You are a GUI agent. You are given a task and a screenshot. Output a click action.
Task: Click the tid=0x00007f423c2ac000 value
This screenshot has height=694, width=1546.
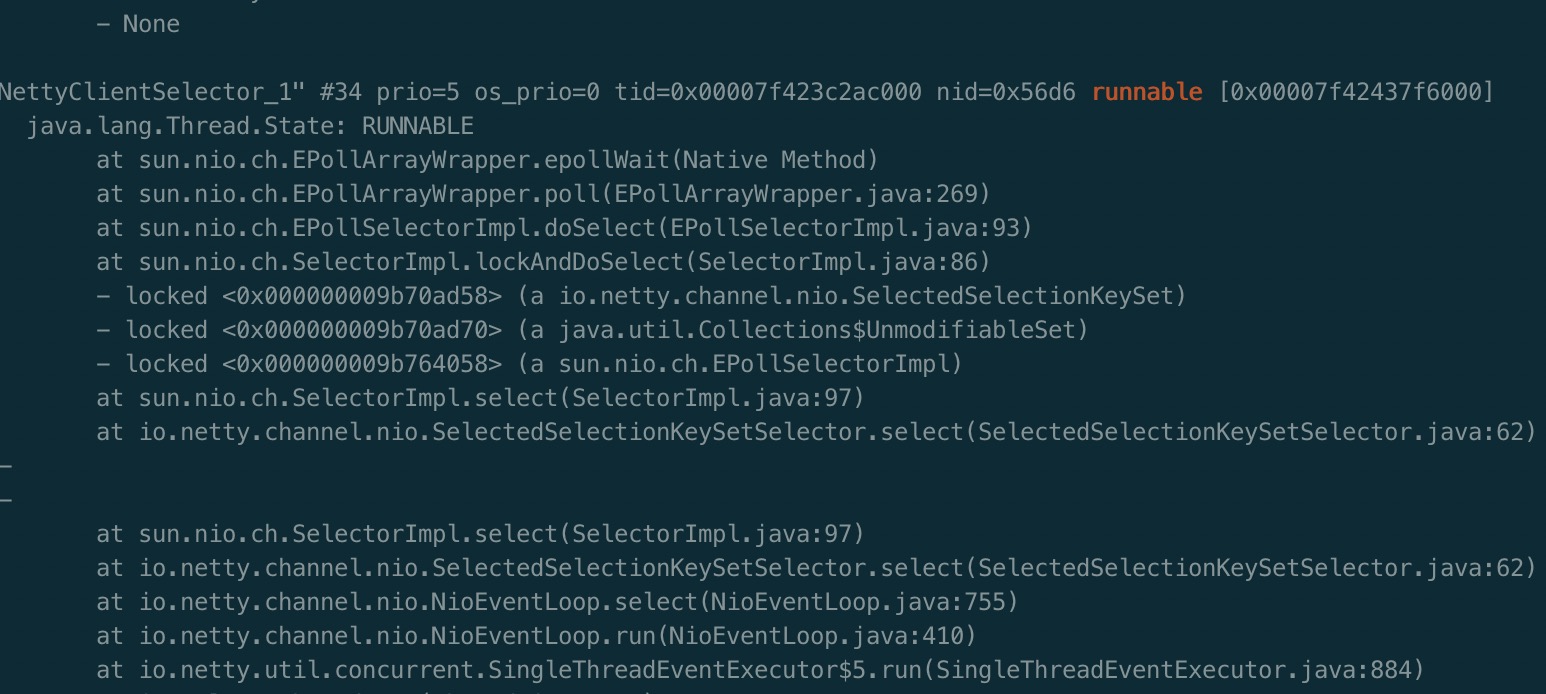click(x=769, y=92)
